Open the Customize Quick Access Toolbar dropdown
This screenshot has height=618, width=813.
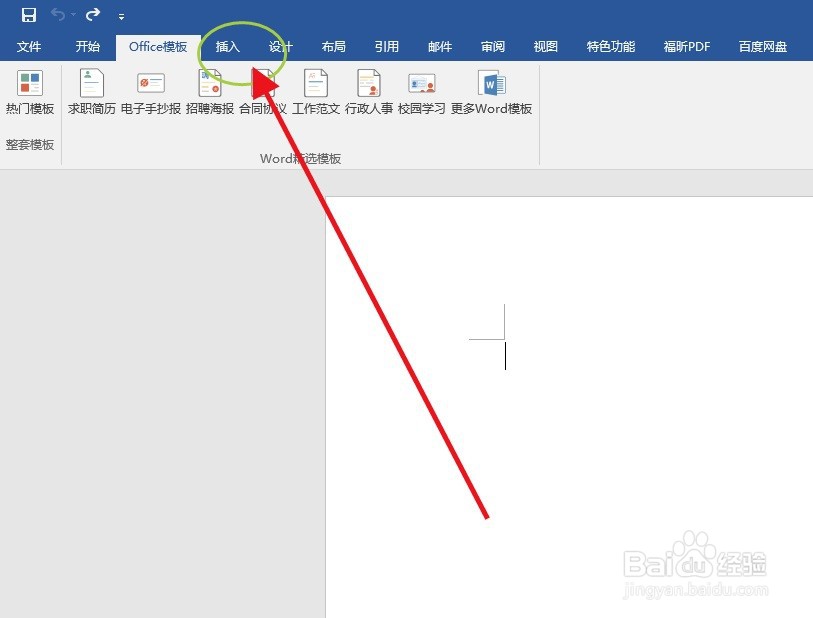[x=121, y=16]
